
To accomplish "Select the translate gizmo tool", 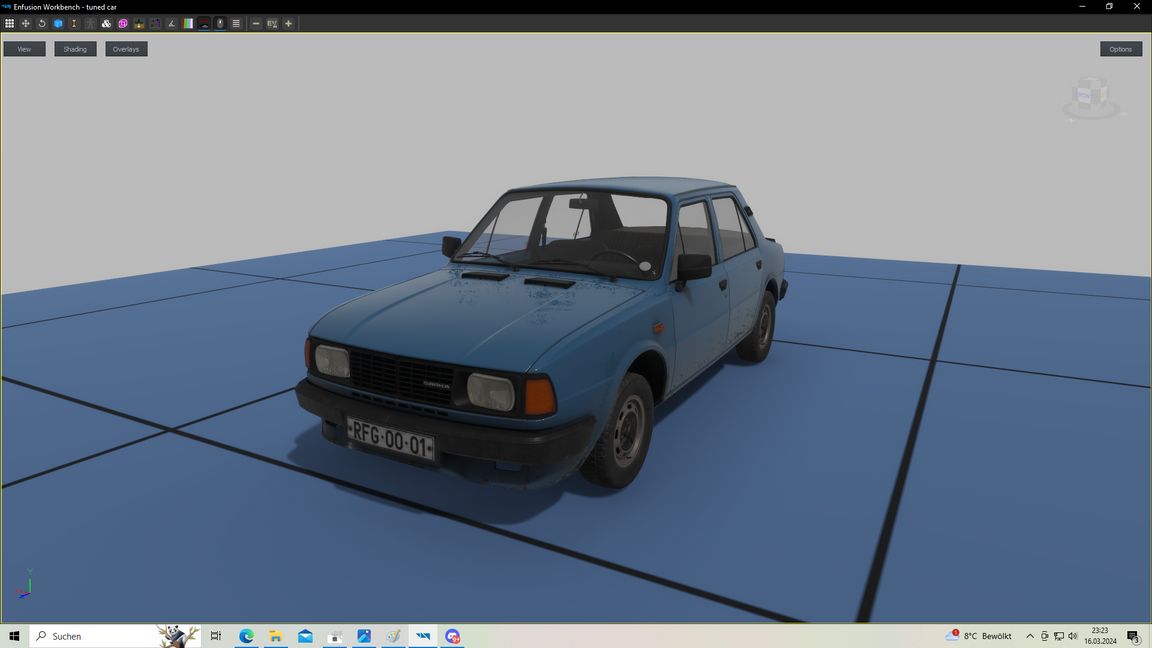I will click(25, 23).
